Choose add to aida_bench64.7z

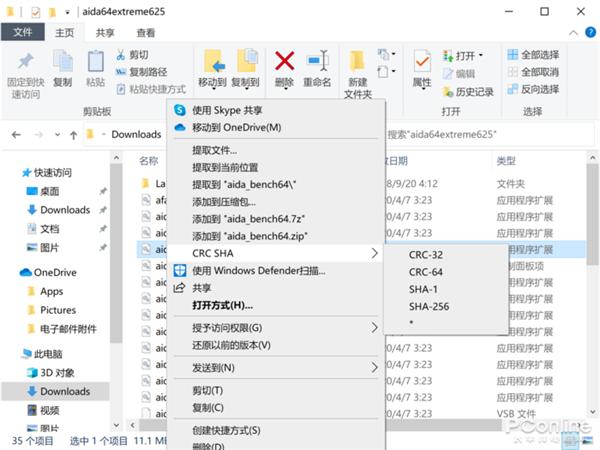(x=276, y=219)
